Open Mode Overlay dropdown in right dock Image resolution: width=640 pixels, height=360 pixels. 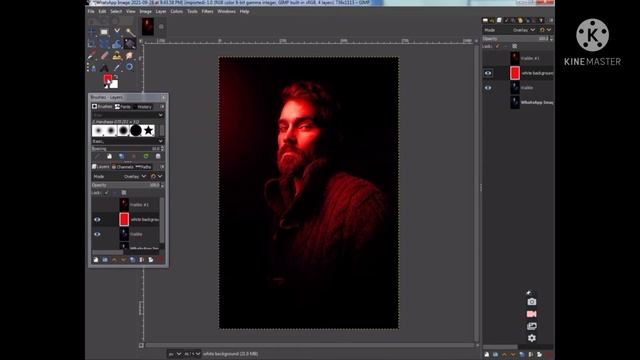coord(524,30)
